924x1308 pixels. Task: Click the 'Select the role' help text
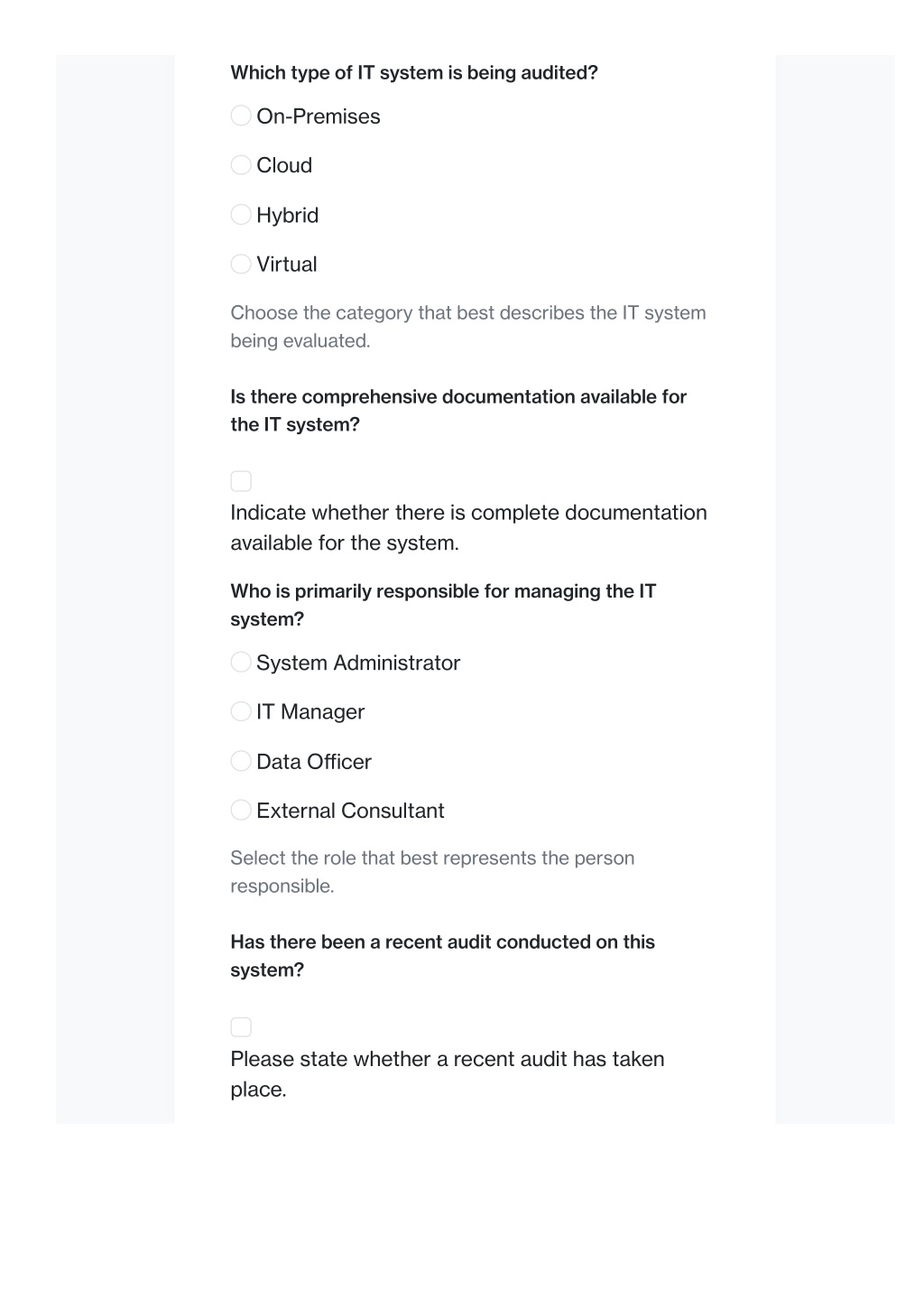[432, 872]
